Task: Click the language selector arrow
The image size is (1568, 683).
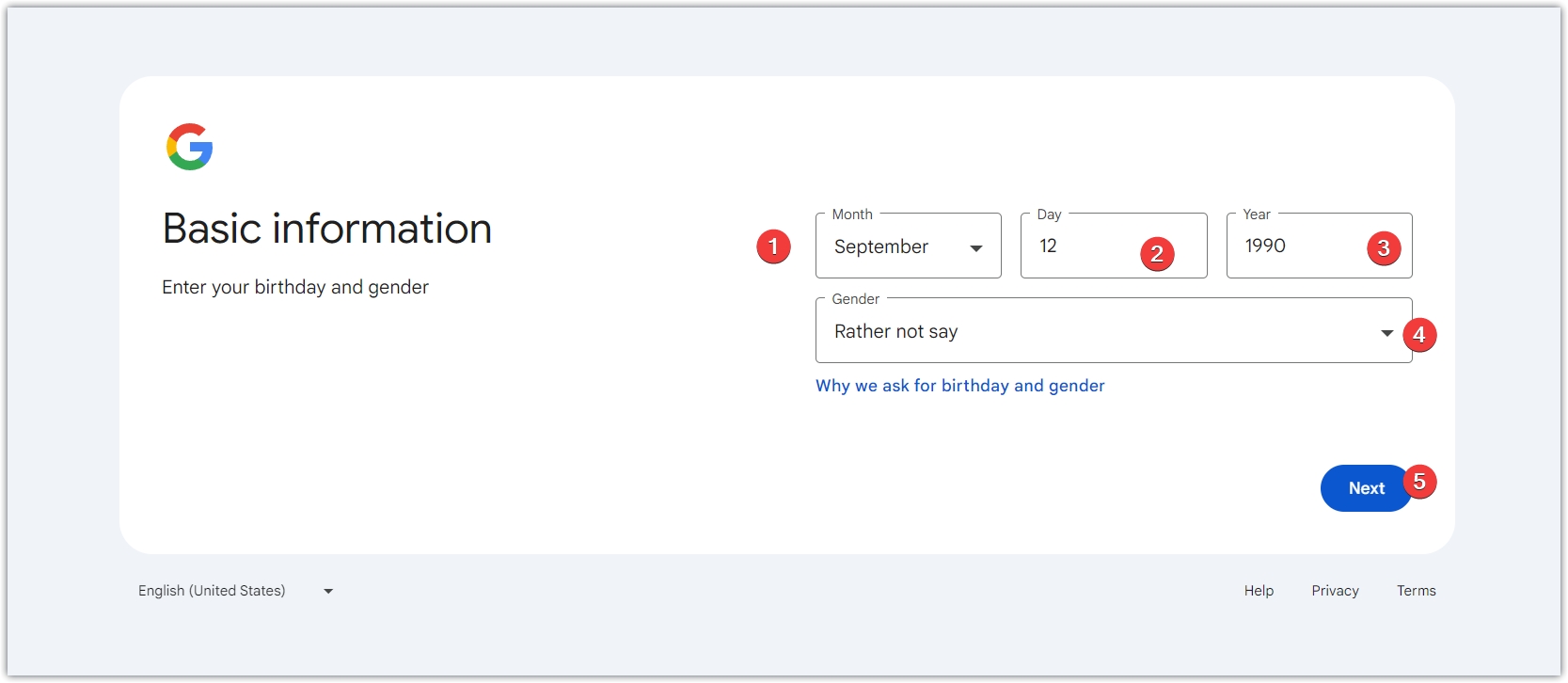Action: pyautogui.click(x=328, y=591)
